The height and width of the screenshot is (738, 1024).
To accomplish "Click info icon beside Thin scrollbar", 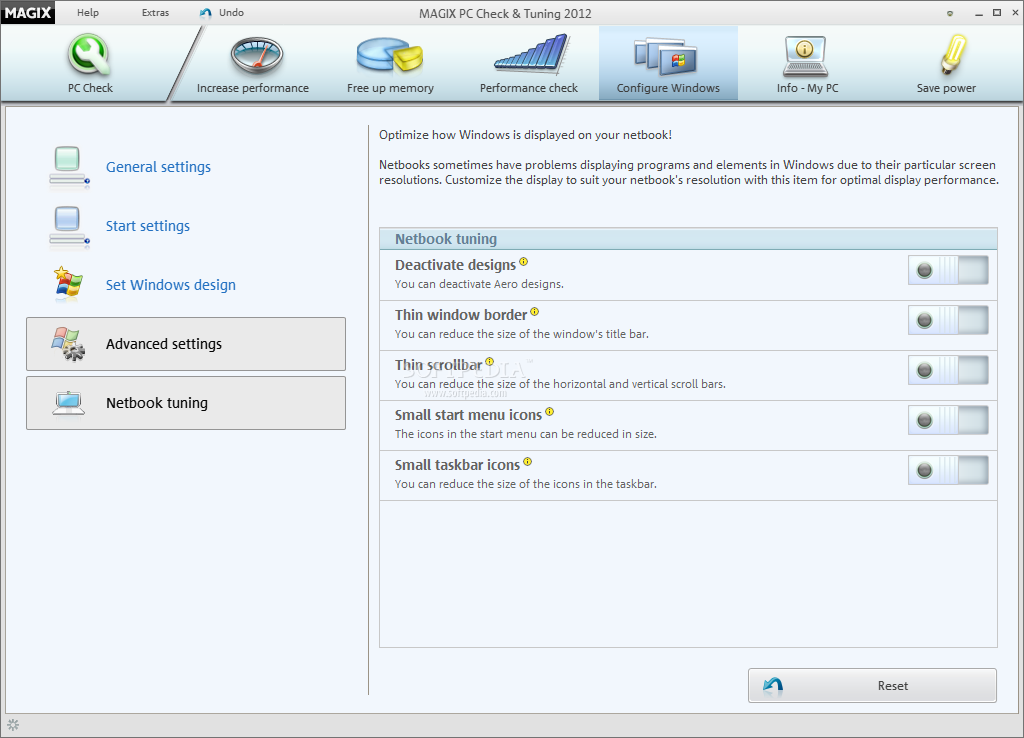I will point(489,361).
